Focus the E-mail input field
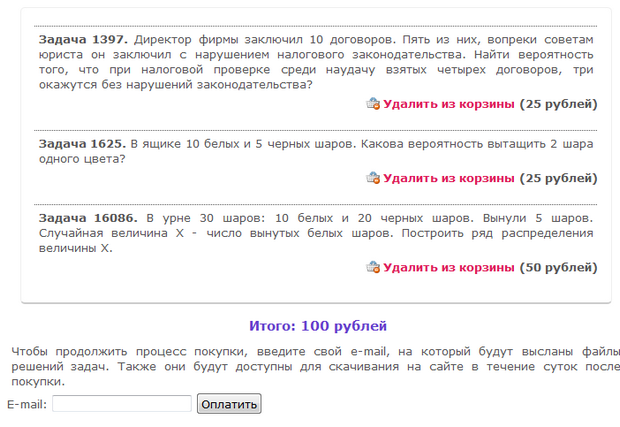620x427 pixels. 121,404
